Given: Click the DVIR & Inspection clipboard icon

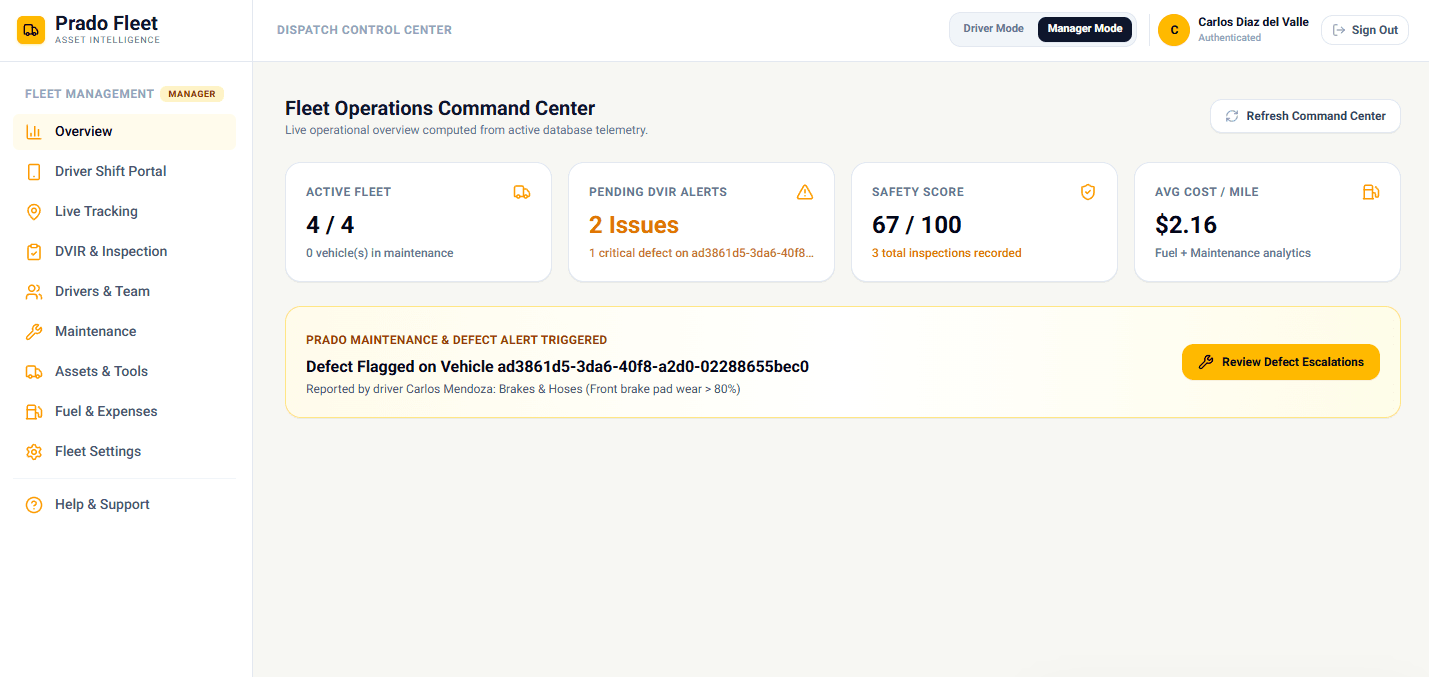Looking at the screenshot, I should click(34, 251).
